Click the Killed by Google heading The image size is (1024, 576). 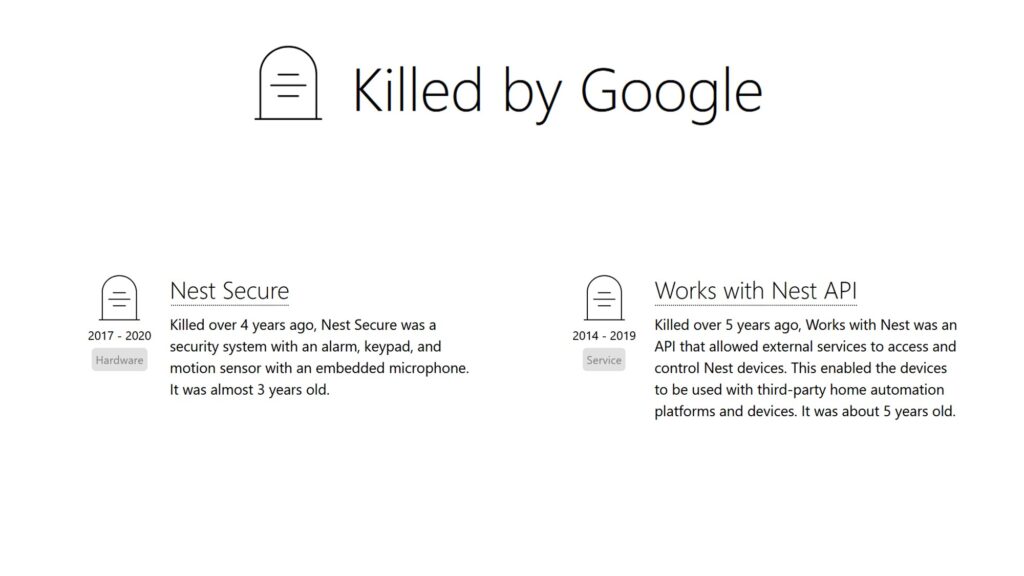pos(558,91)
